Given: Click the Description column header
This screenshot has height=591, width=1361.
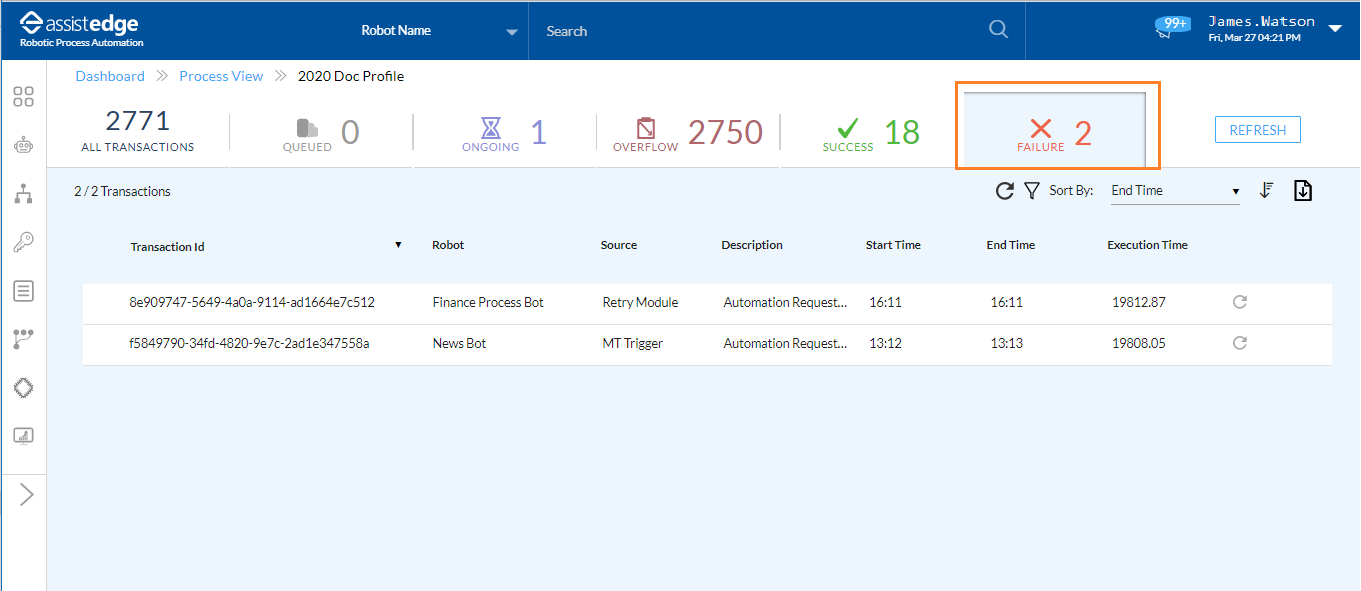Looking at the screenshot, I should point(752,245).
